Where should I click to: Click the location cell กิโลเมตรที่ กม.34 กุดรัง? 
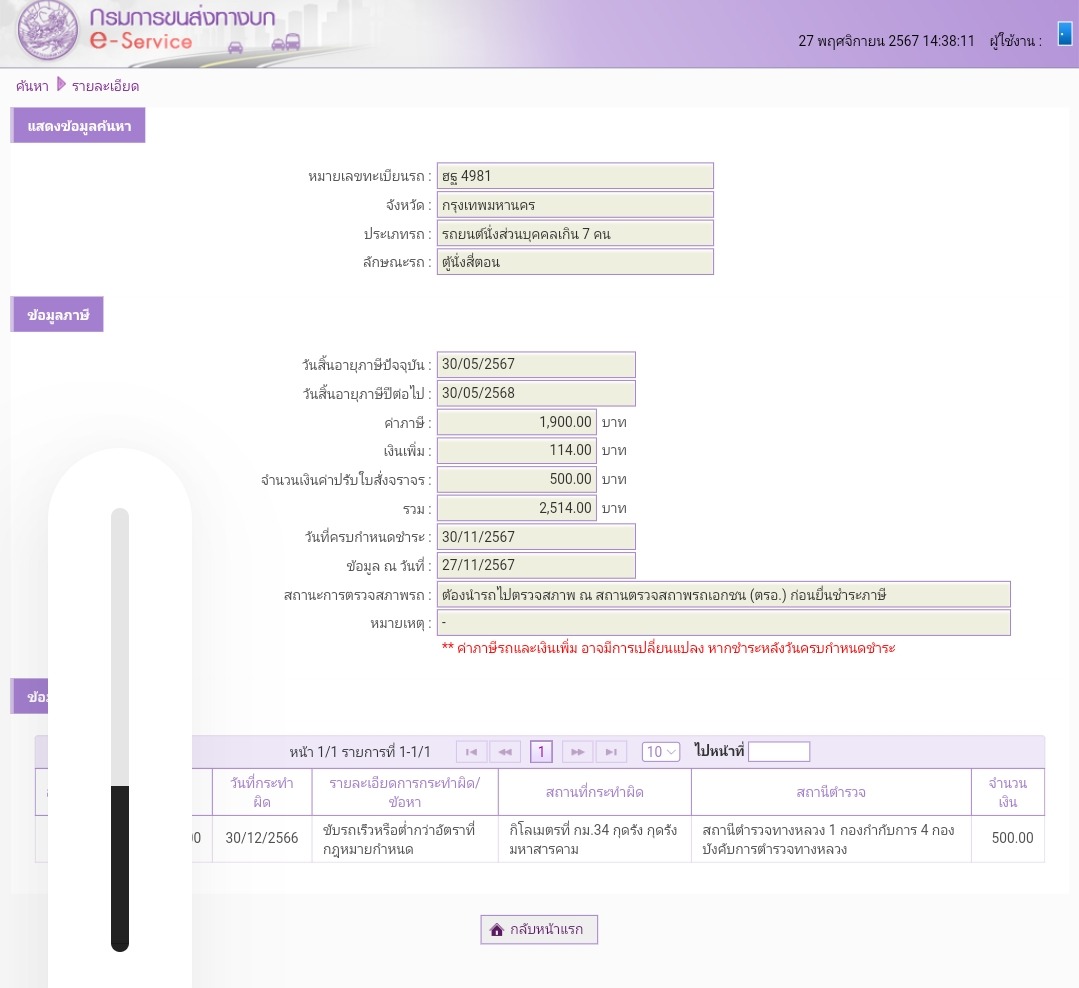[x=595, y=839]
